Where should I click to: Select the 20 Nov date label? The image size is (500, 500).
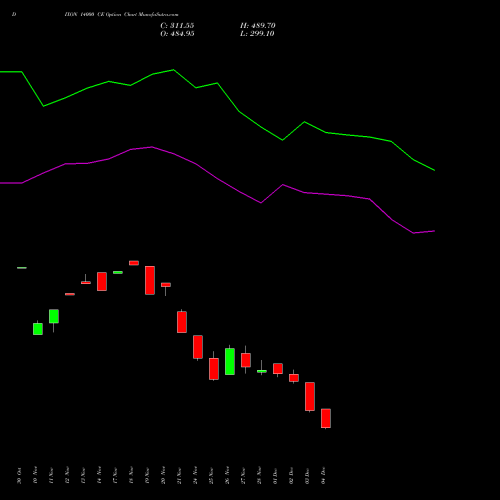[163, 475]
